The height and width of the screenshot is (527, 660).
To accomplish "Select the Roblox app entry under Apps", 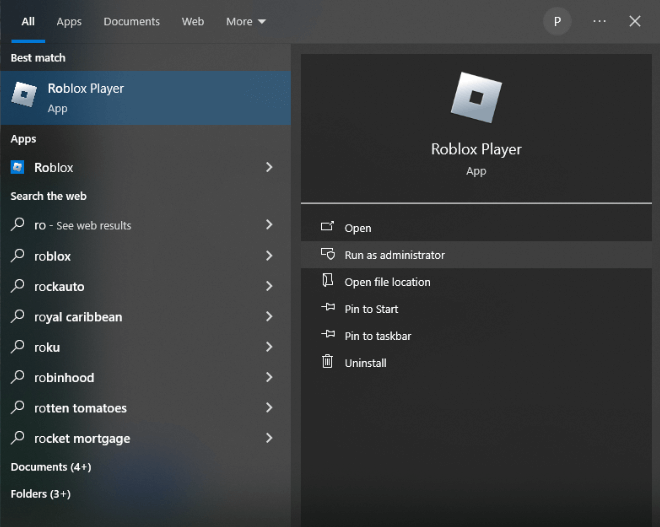I will tap(145, 167).
